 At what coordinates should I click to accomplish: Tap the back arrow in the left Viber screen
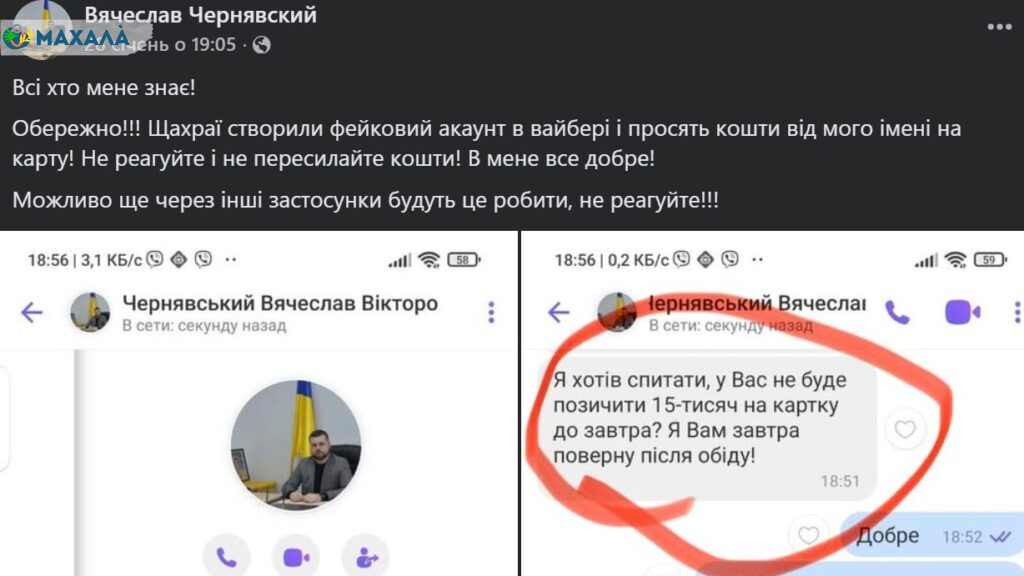[31, 313]
